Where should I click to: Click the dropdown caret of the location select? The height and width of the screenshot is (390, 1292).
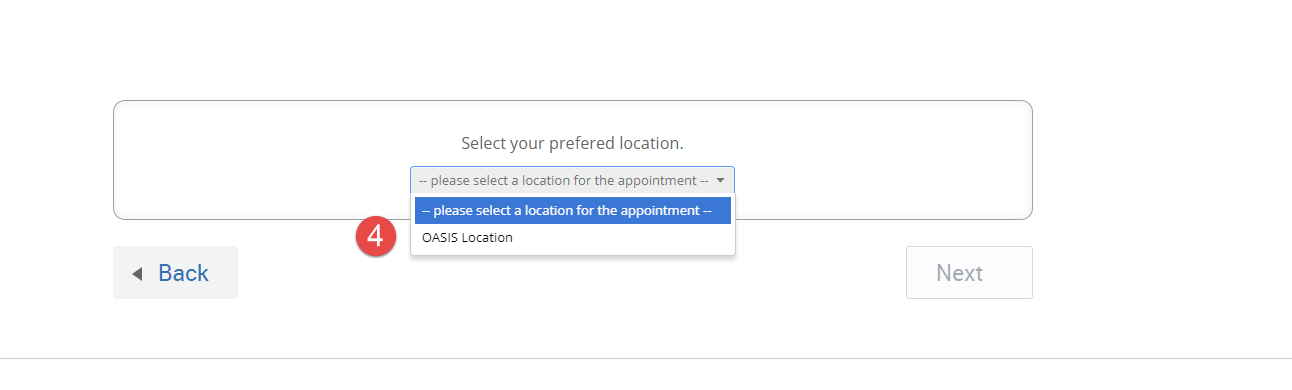click(x=720, y=181)
